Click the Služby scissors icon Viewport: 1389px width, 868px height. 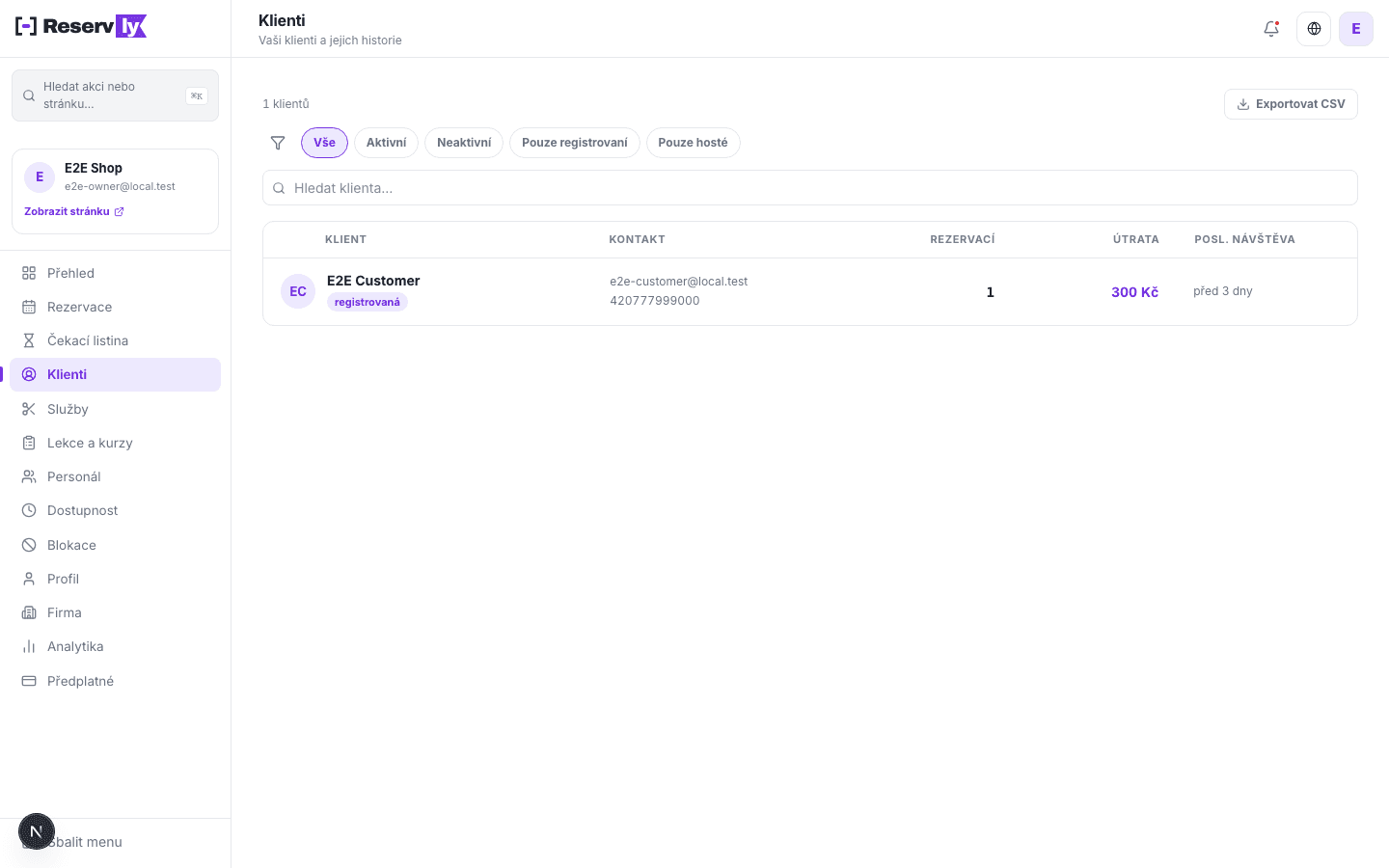pyautogui.click(x=29, y=409)
